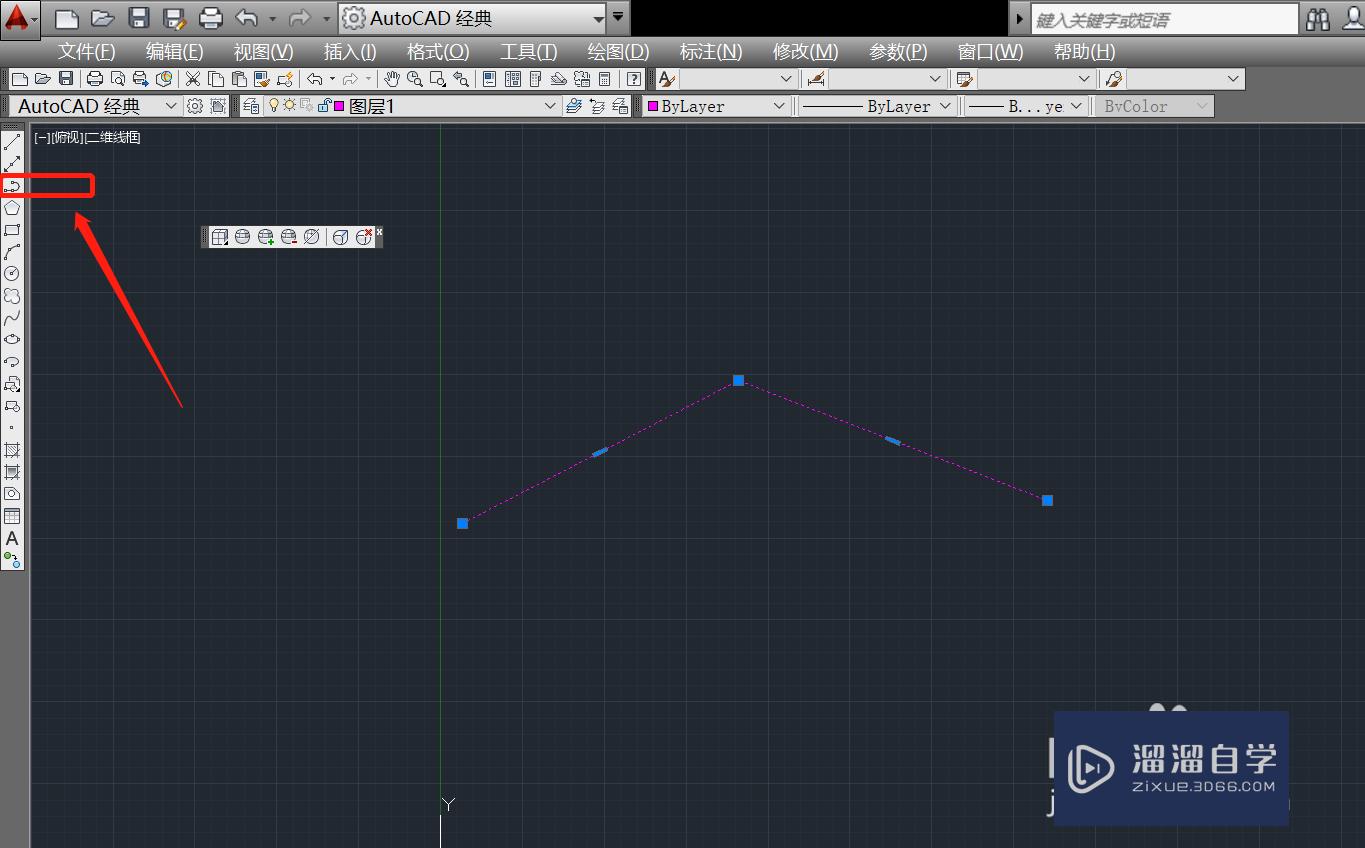The height and width of the screenshot is (848, 1365).
Task: Click the [俯视] view control label
Action: 67,137
